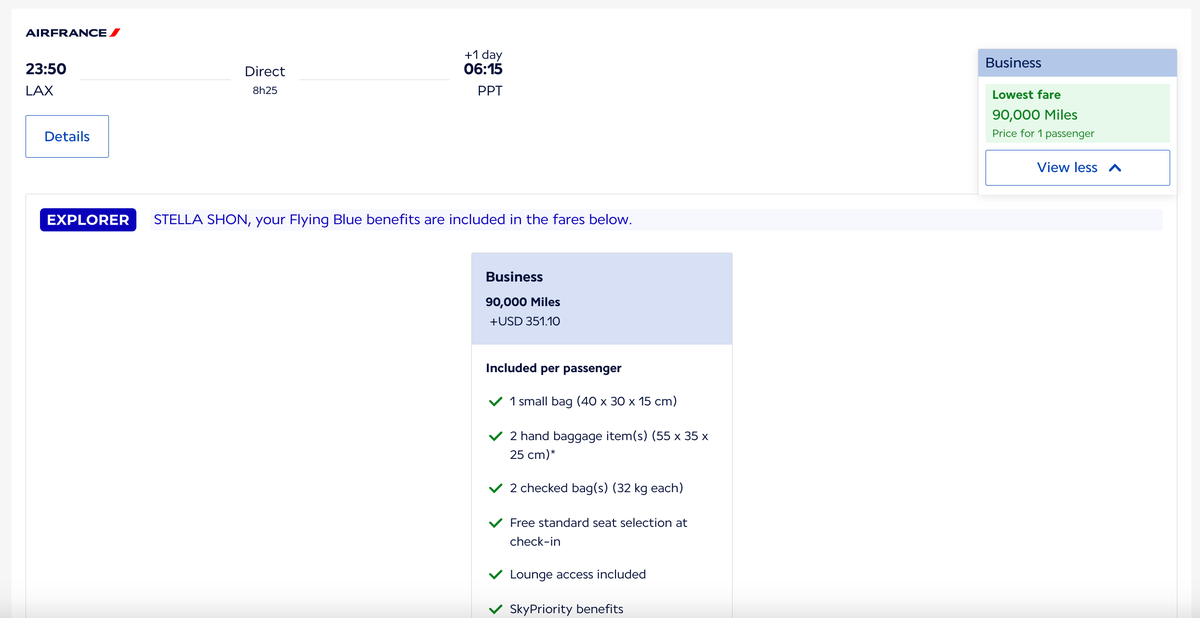
Task: Click the blue EXPLORER tier badge
Action: click(x=88, y=220)
